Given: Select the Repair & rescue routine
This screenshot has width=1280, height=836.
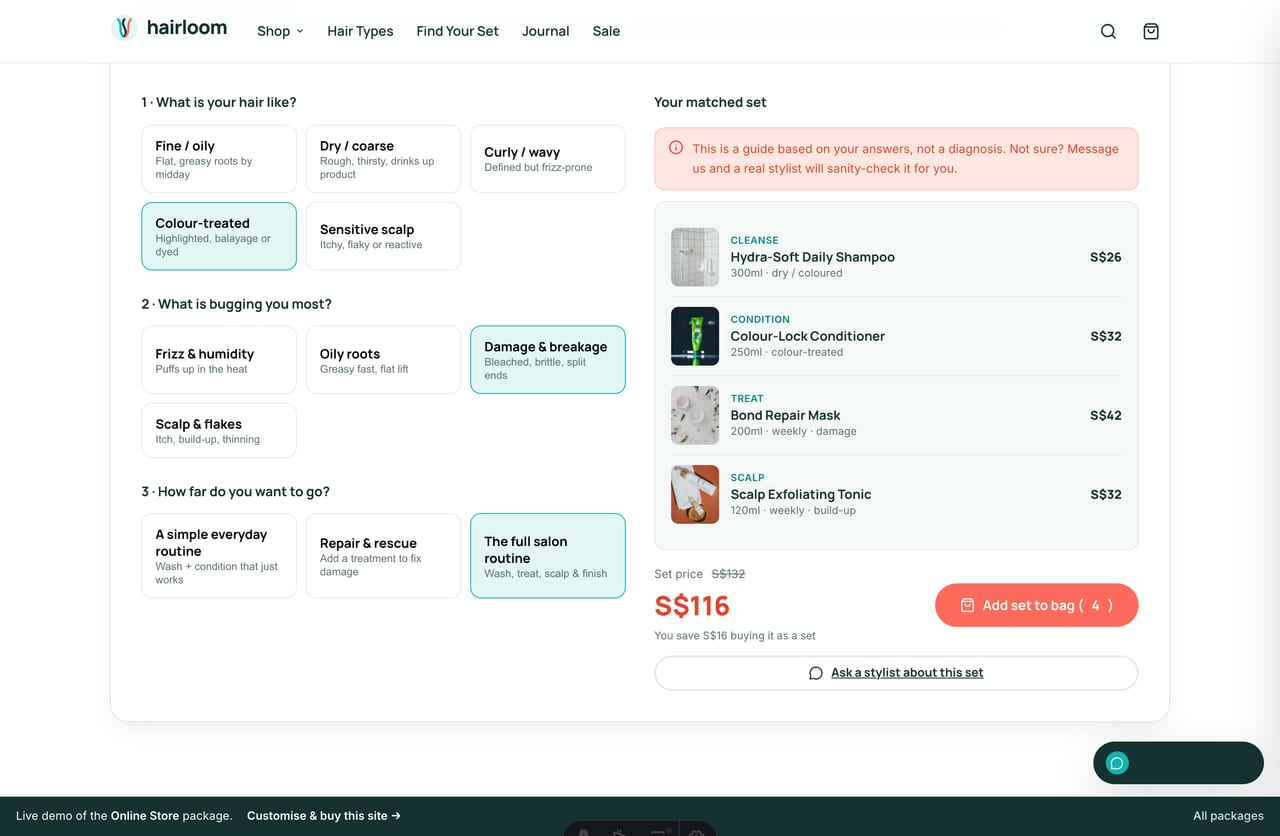Looking at the screenshot, I should 383,556.
